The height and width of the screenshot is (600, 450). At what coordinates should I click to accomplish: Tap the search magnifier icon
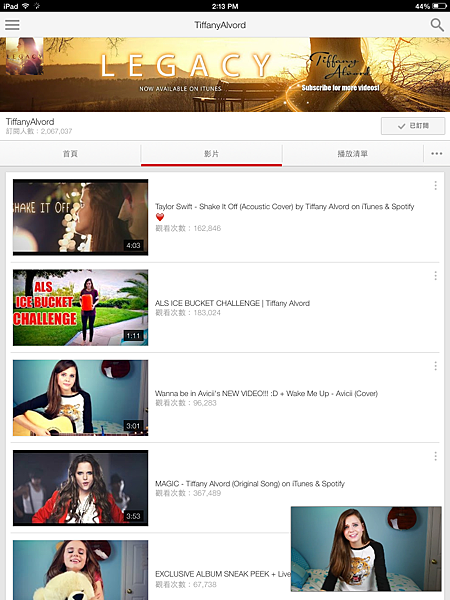(x=437, y=25)
